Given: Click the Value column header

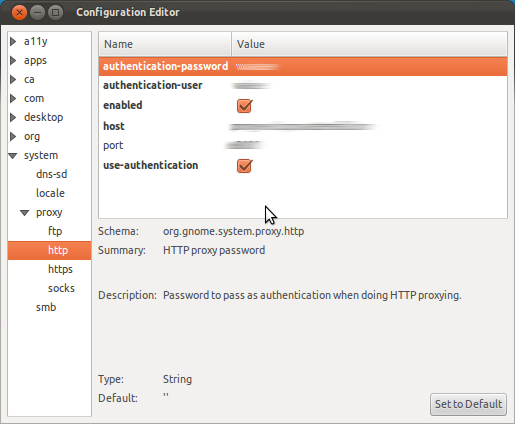Looking at the screenshot, I should [x=369, y=44].
